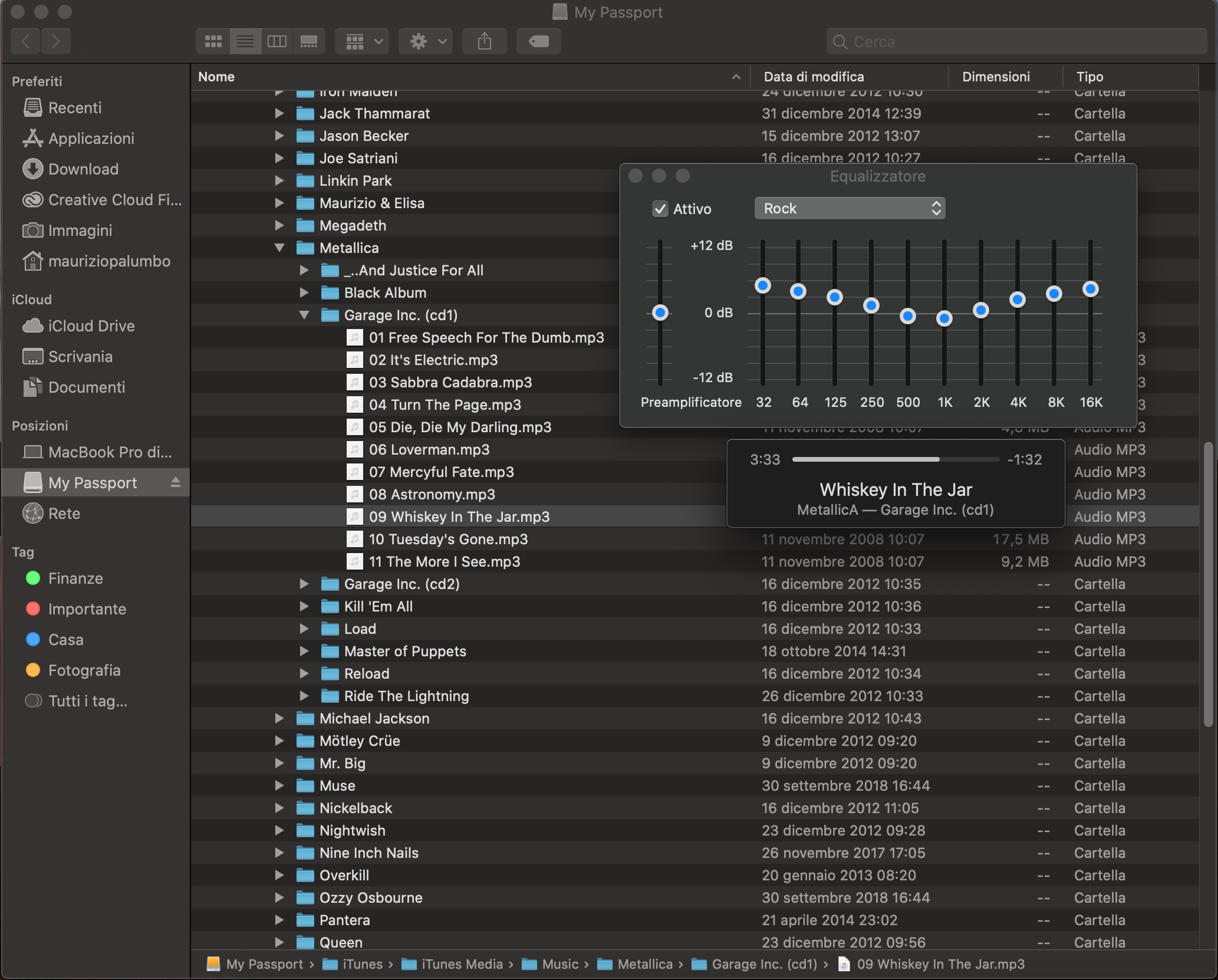The height and width of the screenshot is (980, 1218).
Task: Switch to list view in Finder toolbar
Action: (245, 41)
